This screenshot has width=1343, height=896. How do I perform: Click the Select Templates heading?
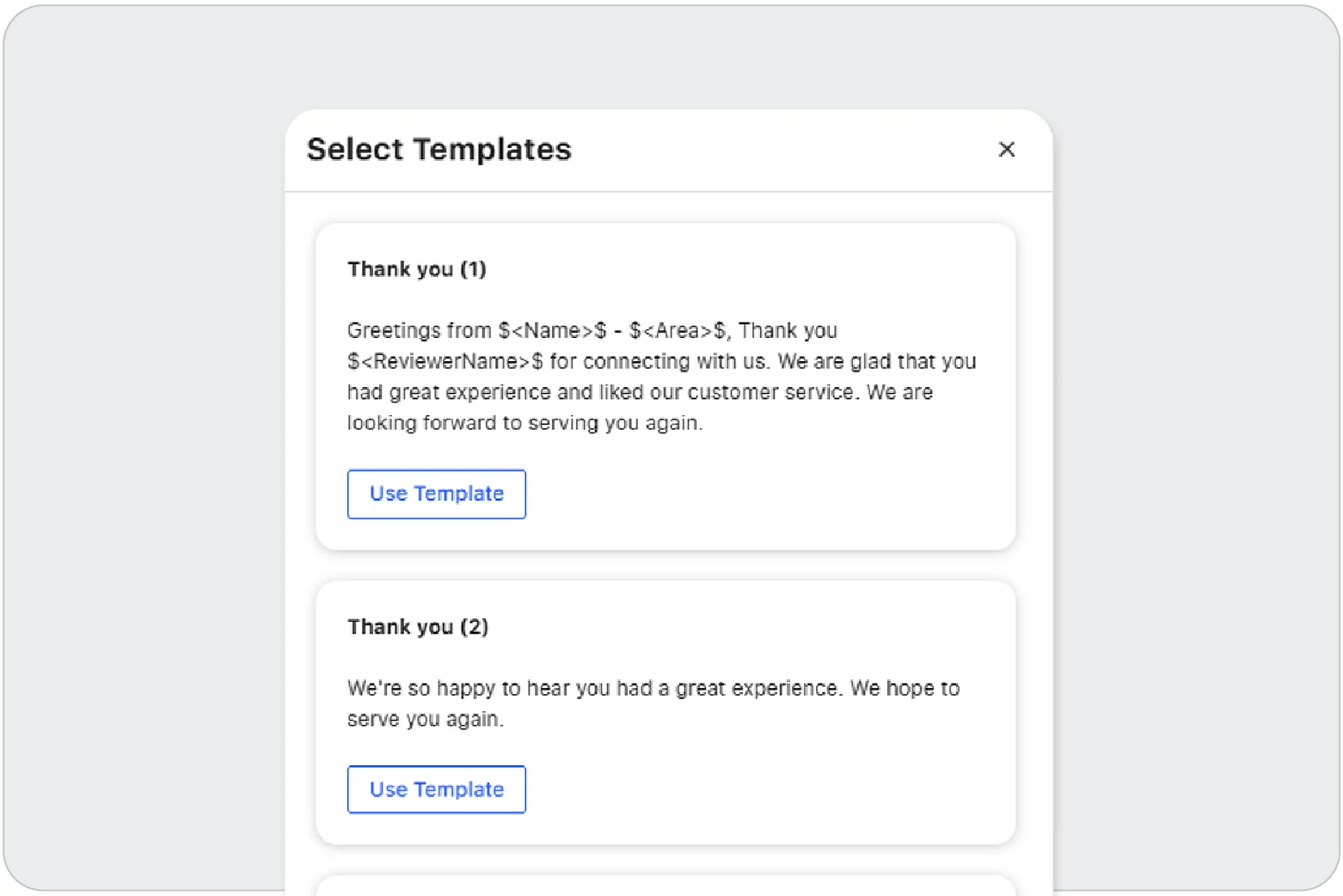point(438,150)
